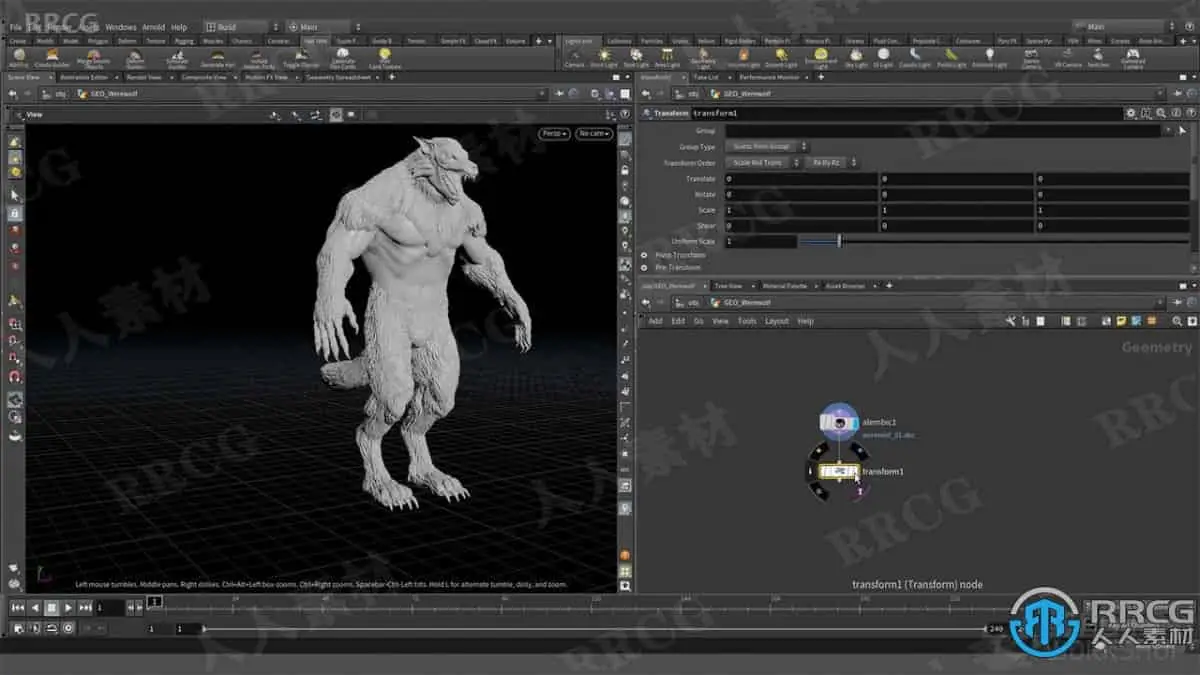Open the Main radial menu dropdown
1200x675 pixels.
(322, 27)
